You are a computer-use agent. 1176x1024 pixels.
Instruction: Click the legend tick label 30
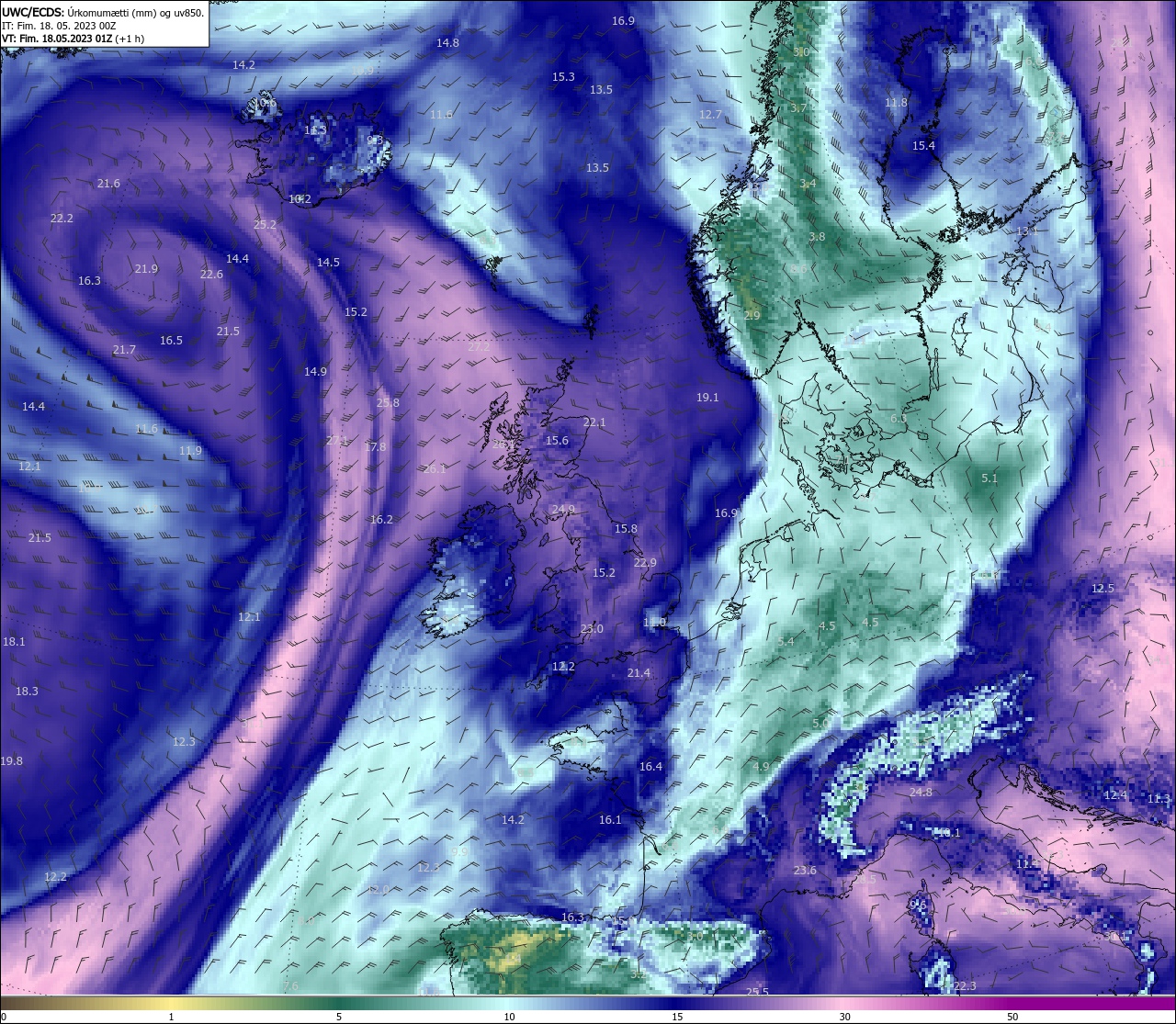(x=844, y=1017)
